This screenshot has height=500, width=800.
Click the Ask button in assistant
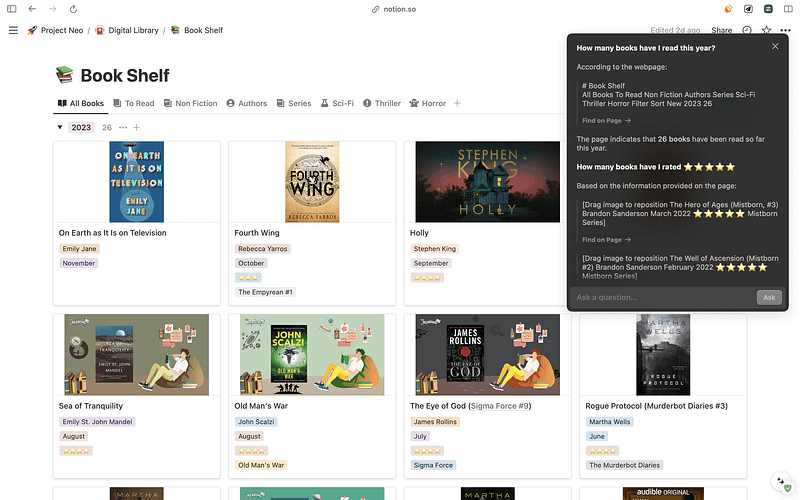click(x=769, y=297)
